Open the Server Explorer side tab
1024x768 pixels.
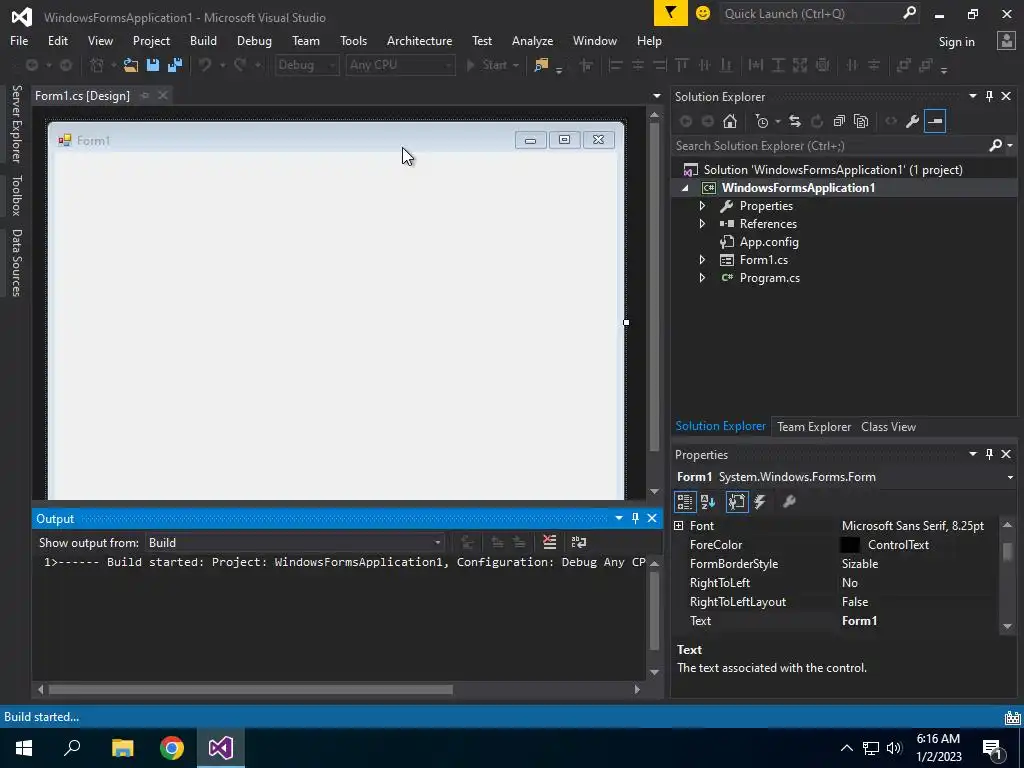(x=16, y=123)
